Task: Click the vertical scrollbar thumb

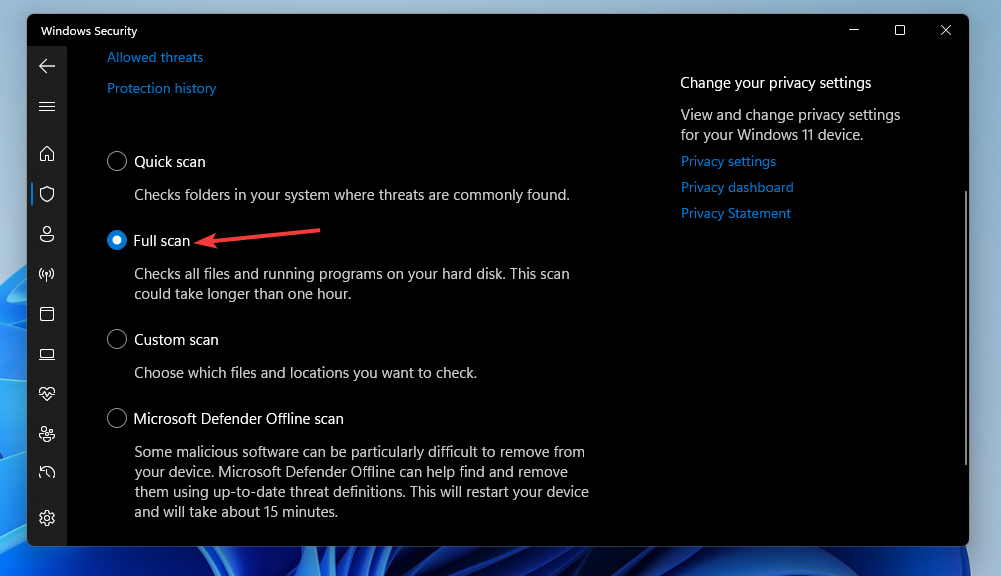Action: pos(965,328)
